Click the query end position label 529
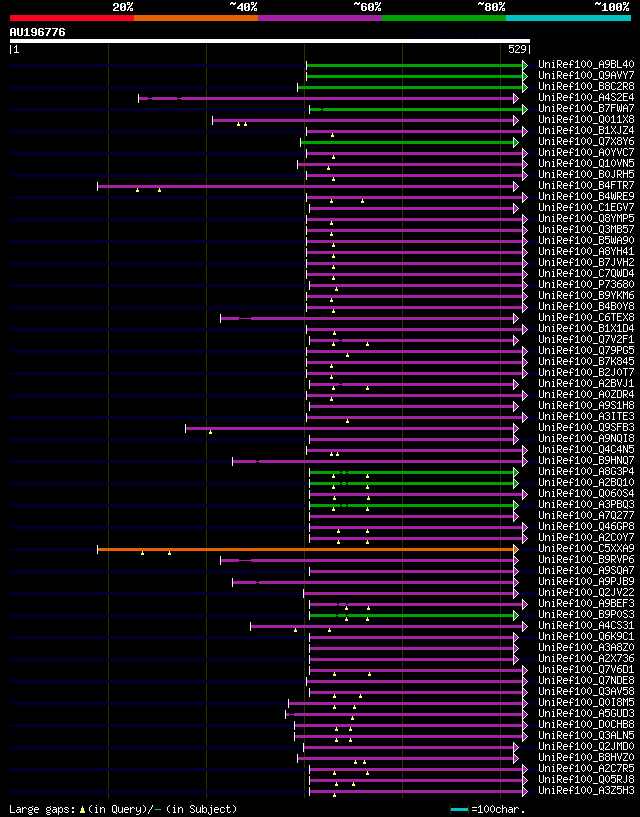Viewport: 640px width, 817px height. pyautogui.click(x=518, y=49)
